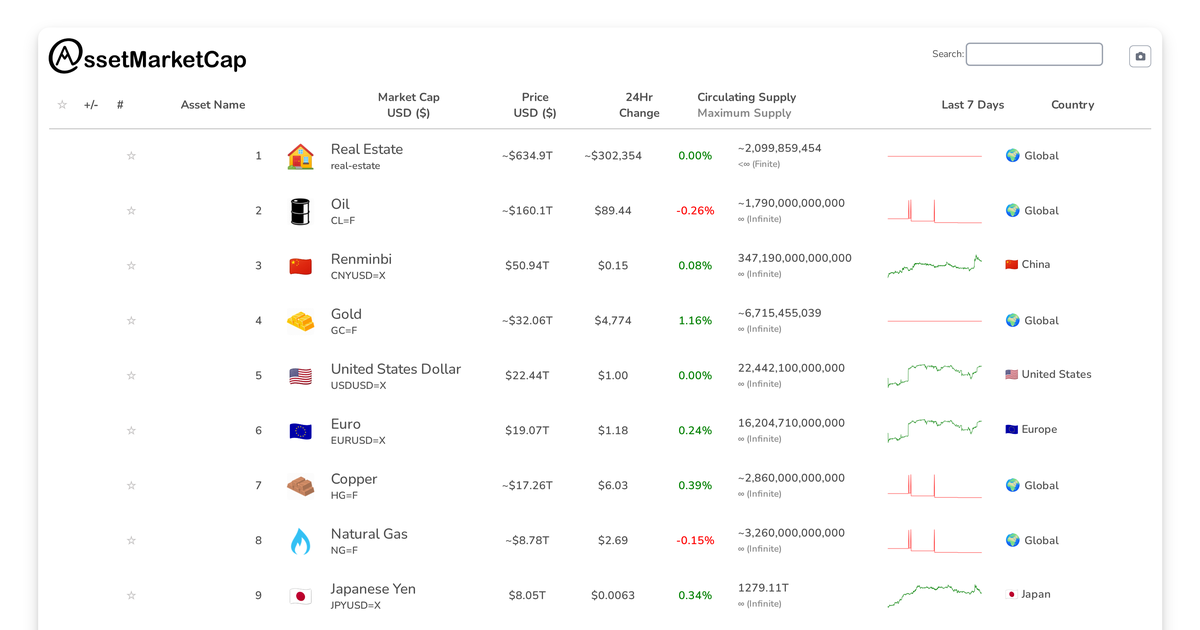This screenshot has height=630, width=1200.
Task: Toggle the favorite star for Real Estate
Action: [131, 156]
